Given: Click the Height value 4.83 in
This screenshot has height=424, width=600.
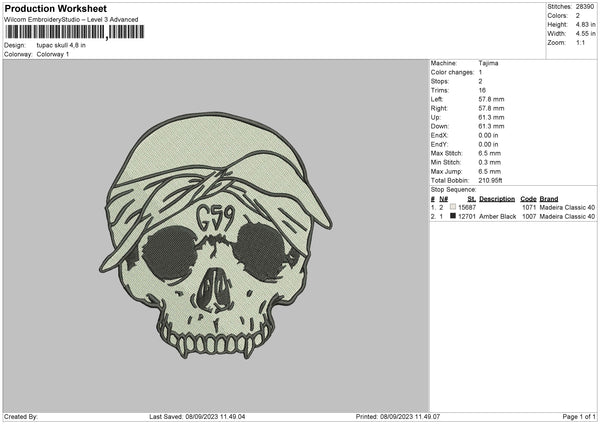Looking at the screenshot, I should 585,24.
